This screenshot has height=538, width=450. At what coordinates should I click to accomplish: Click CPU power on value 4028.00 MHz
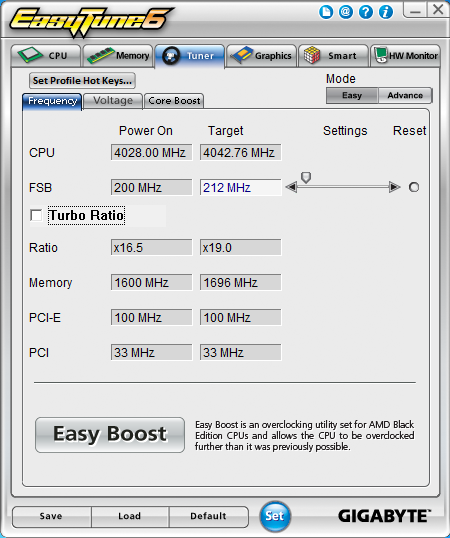[151, 152]
